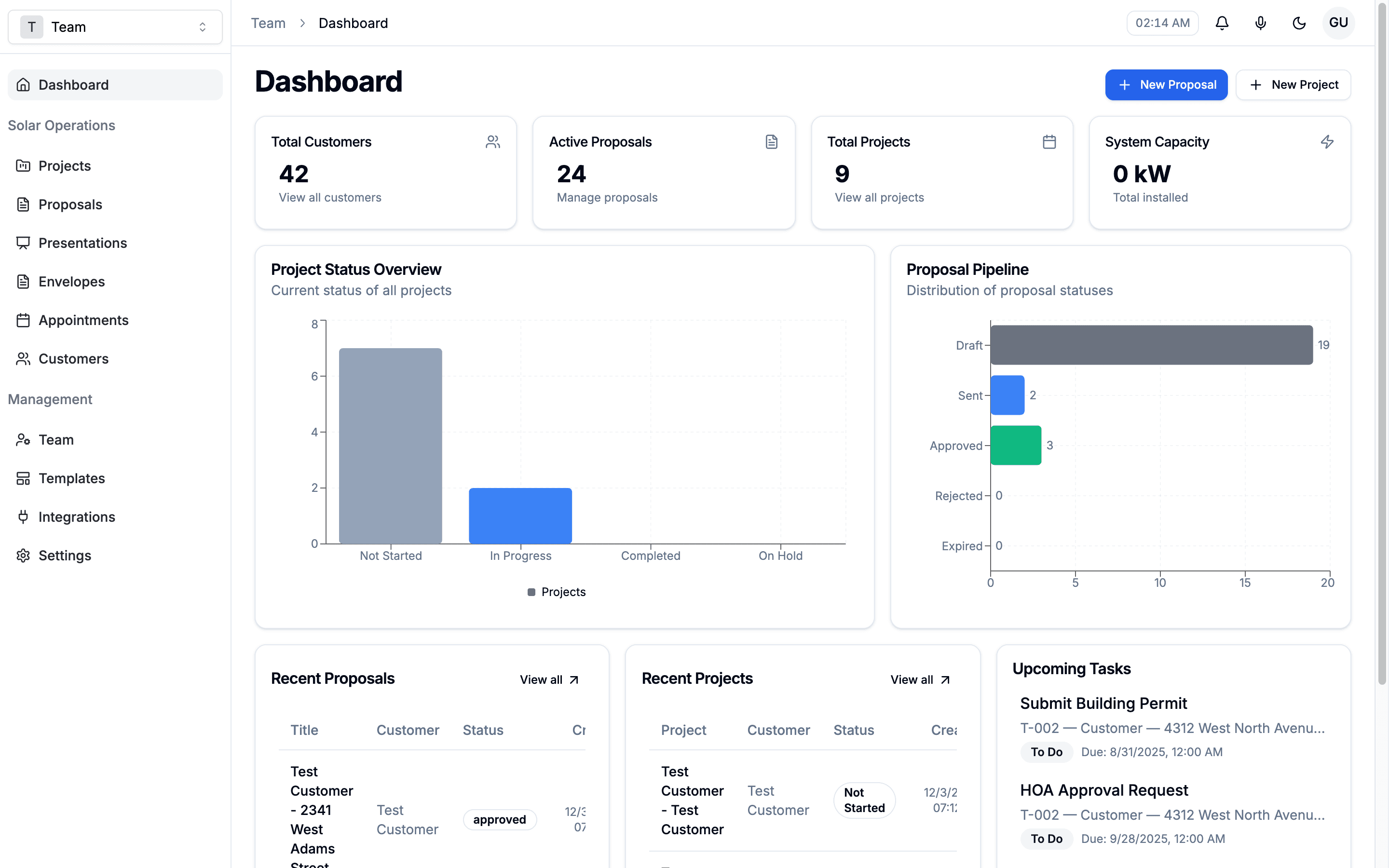Click the Proposals document icon in sidebar

point(23,204)
